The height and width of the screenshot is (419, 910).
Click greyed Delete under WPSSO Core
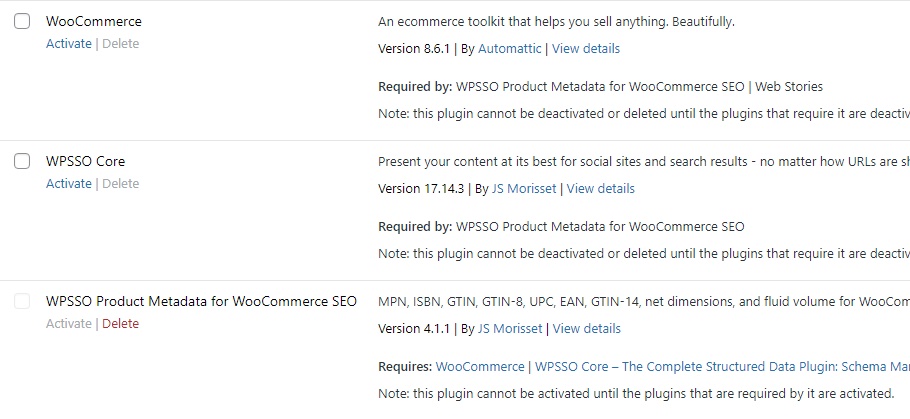click(120, 184)
